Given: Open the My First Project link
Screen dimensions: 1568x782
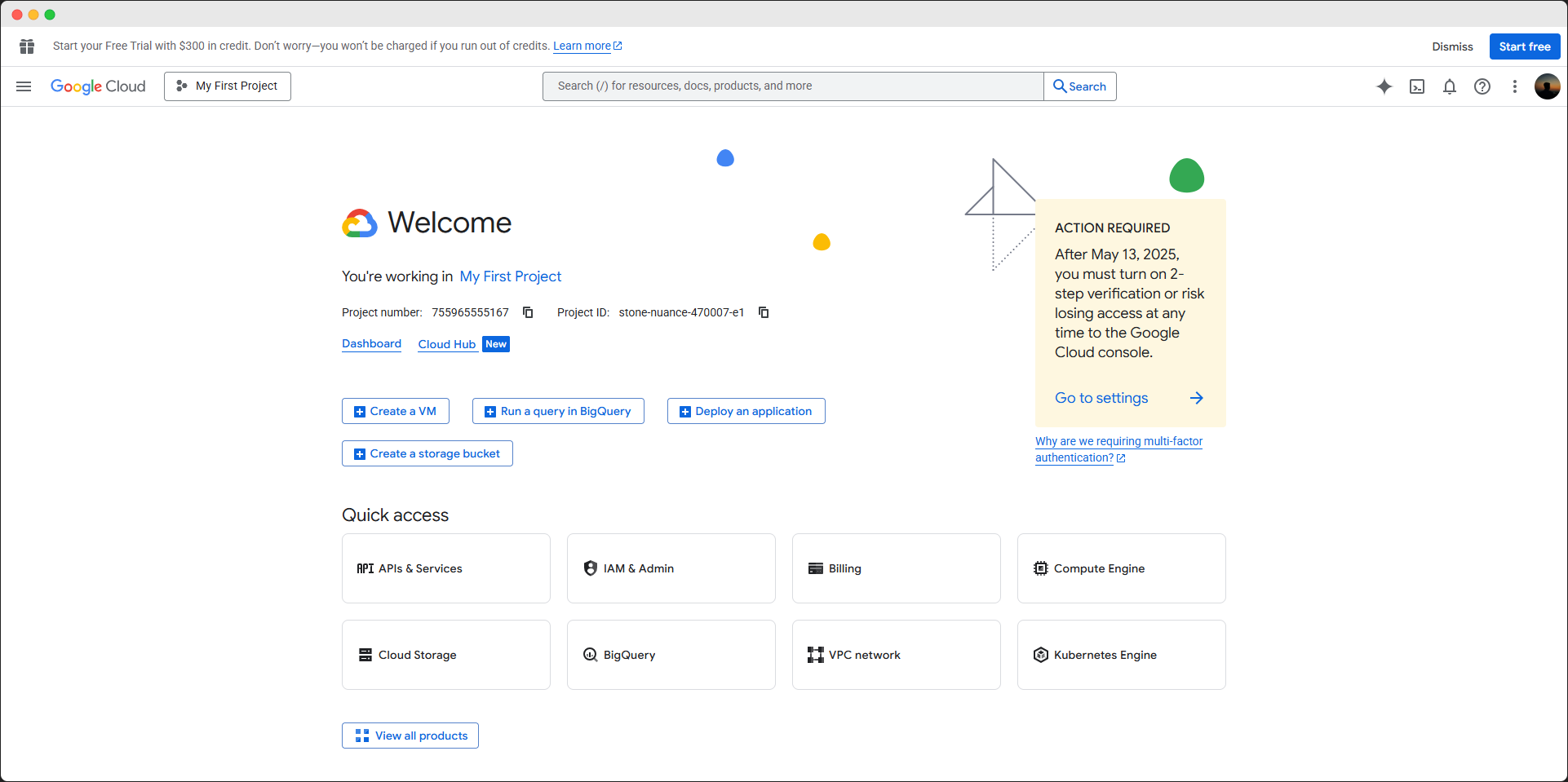Looking at the screenshot, I should (x=511, y=276).
